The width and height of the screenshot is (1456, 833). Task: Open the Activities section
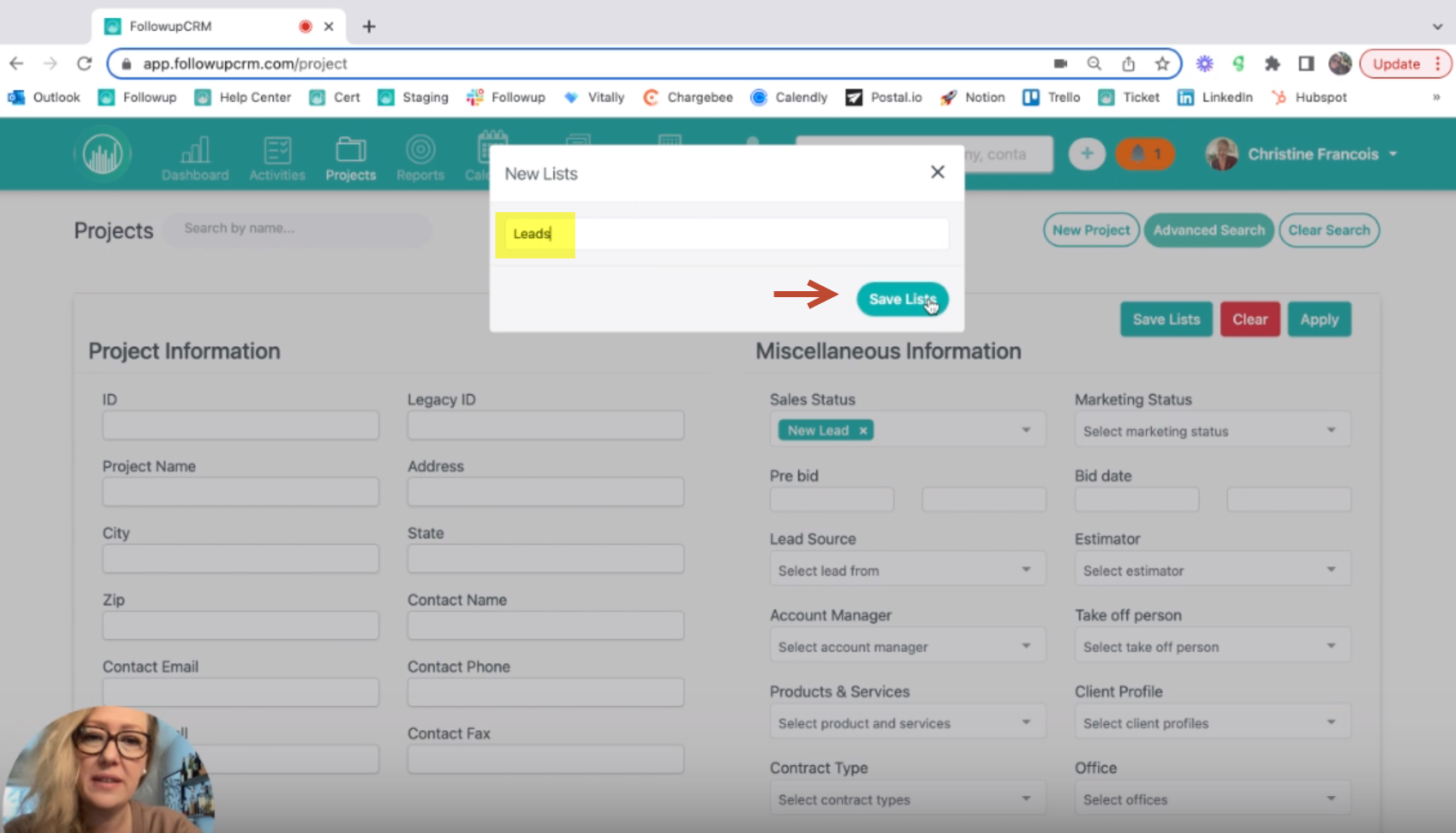[276, 156]
